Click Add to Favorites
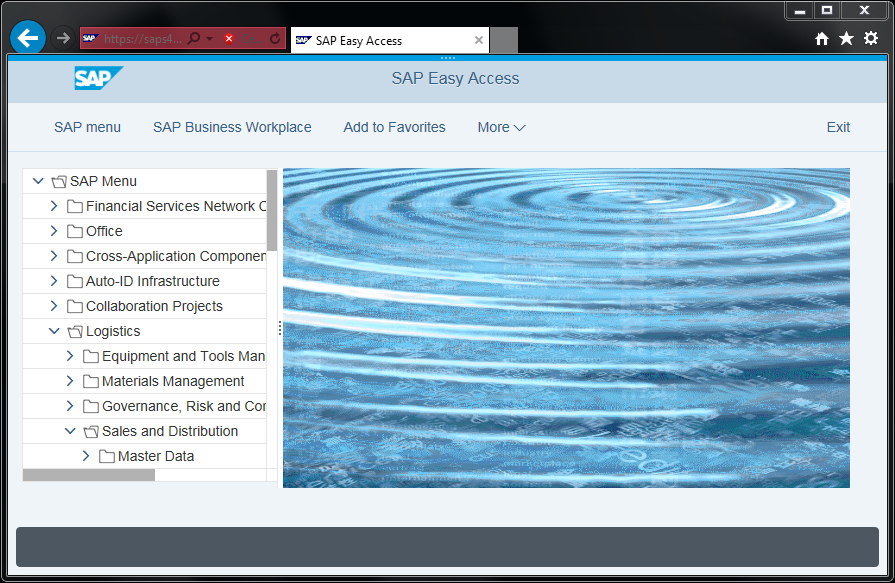Viewport: 895px width, 583px height. coord(394,127)
